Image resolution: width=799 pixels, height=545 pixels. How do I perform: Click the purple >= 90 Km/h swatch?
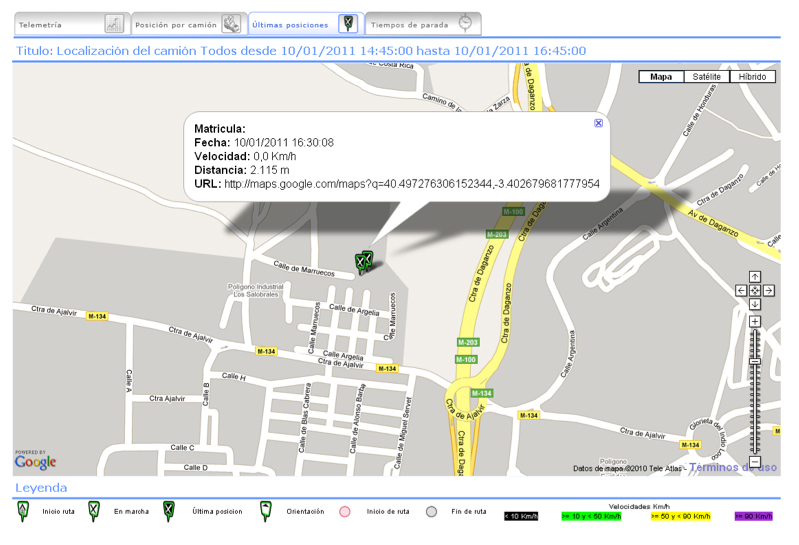(x=754, y=516)
